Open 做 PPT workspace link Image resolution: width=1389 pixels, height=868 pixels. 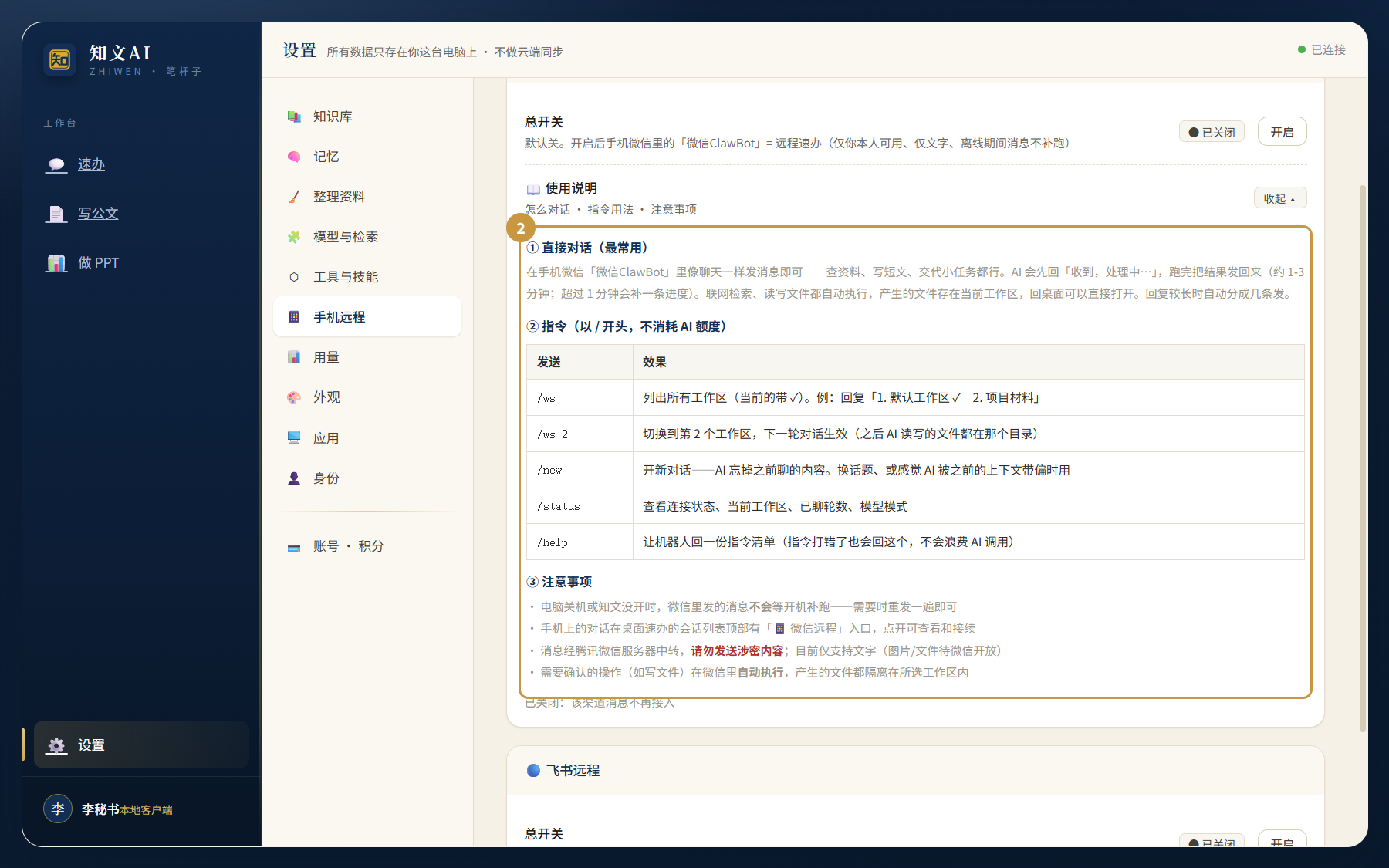point(99,263)
